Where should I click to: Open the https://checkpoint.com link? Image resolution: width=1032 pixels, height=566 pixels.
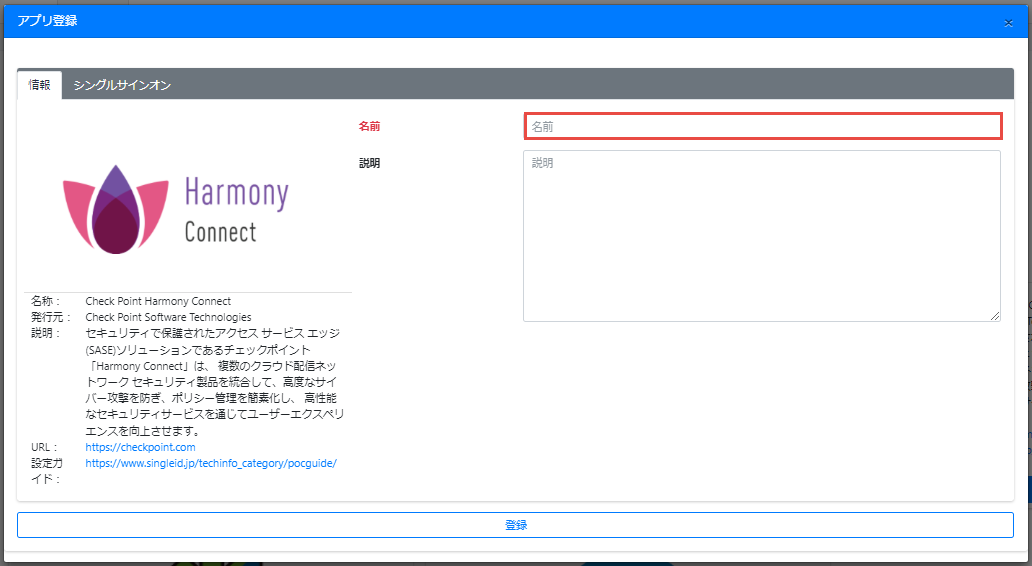(x=140, y=447)
